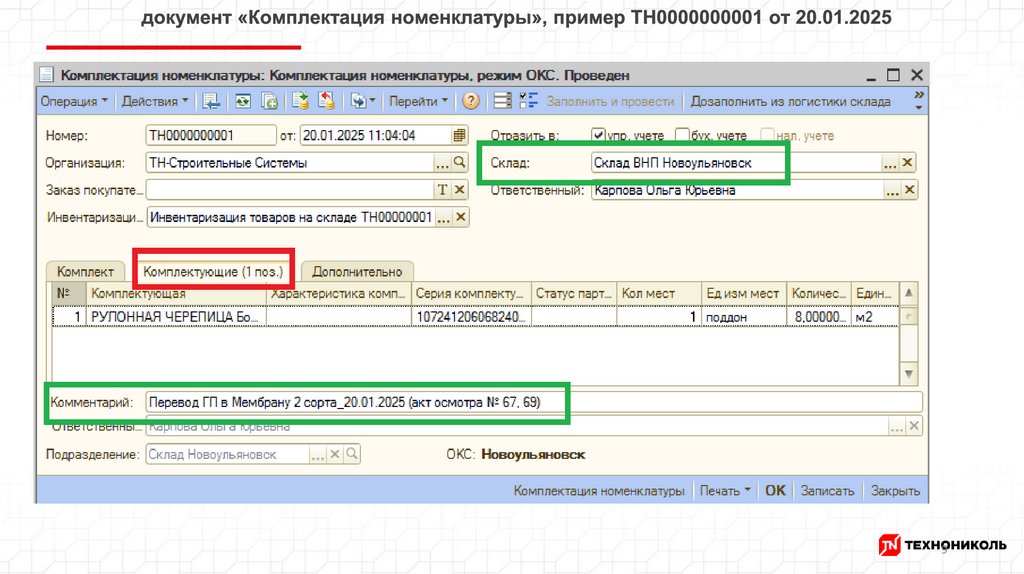This screenshot has width=1024, height=574.
Task: Click the Post document toolbar icon
Action: click(x=300, y=101)
